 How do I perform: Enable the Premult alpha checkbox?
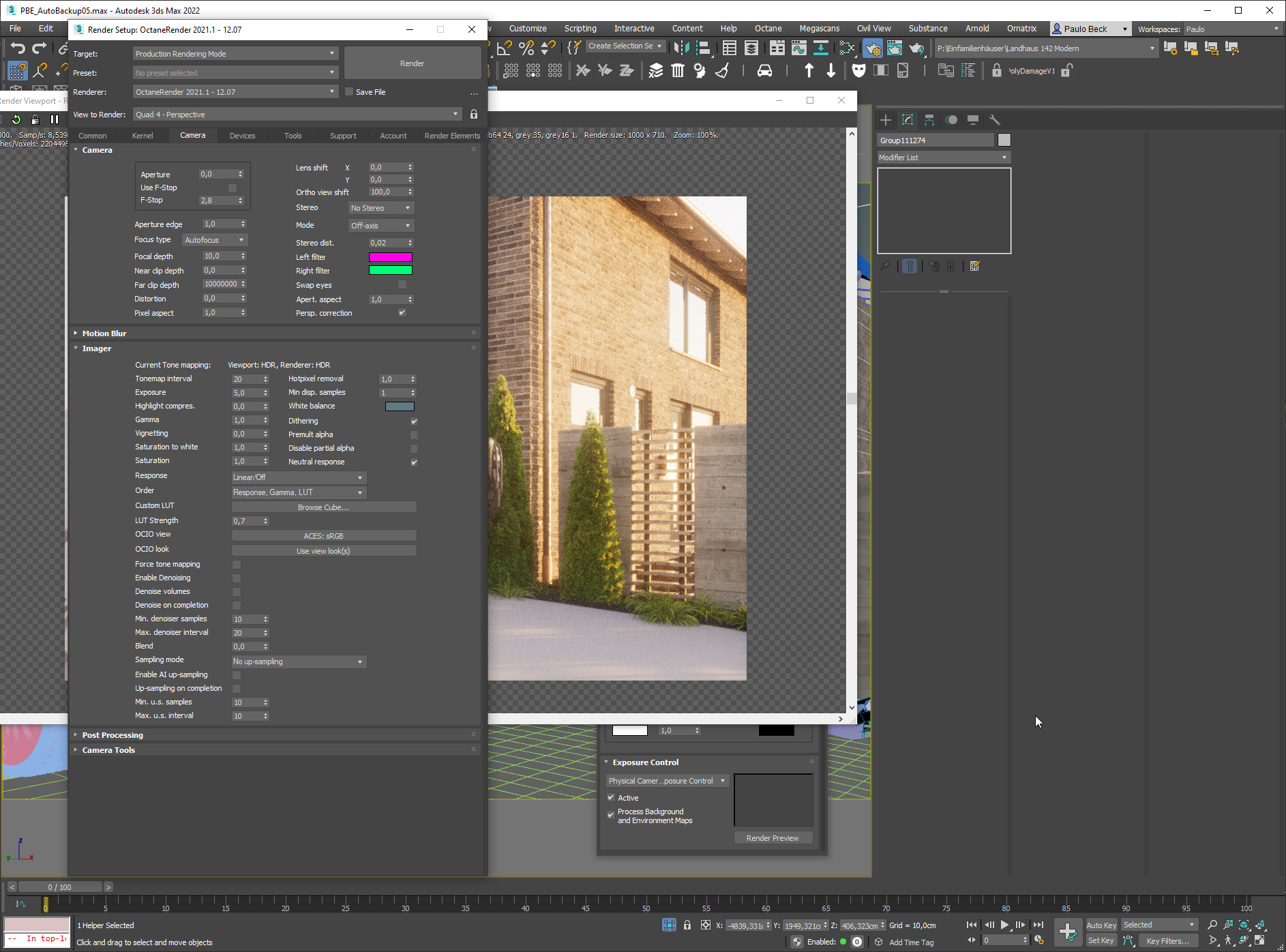point(414,434)
